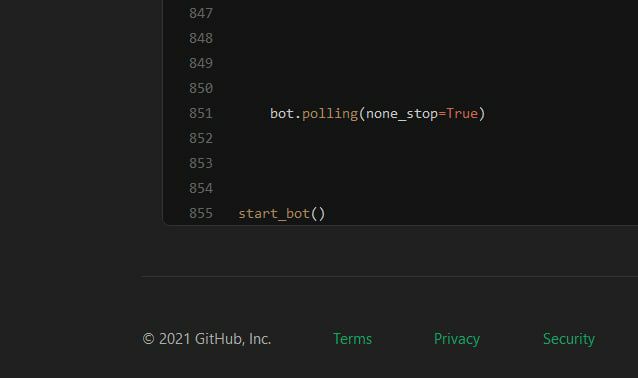Click the © 2021 GitHub, Inc. text
The height and width of the screenshot is (378, 638).
click(207, 339)
